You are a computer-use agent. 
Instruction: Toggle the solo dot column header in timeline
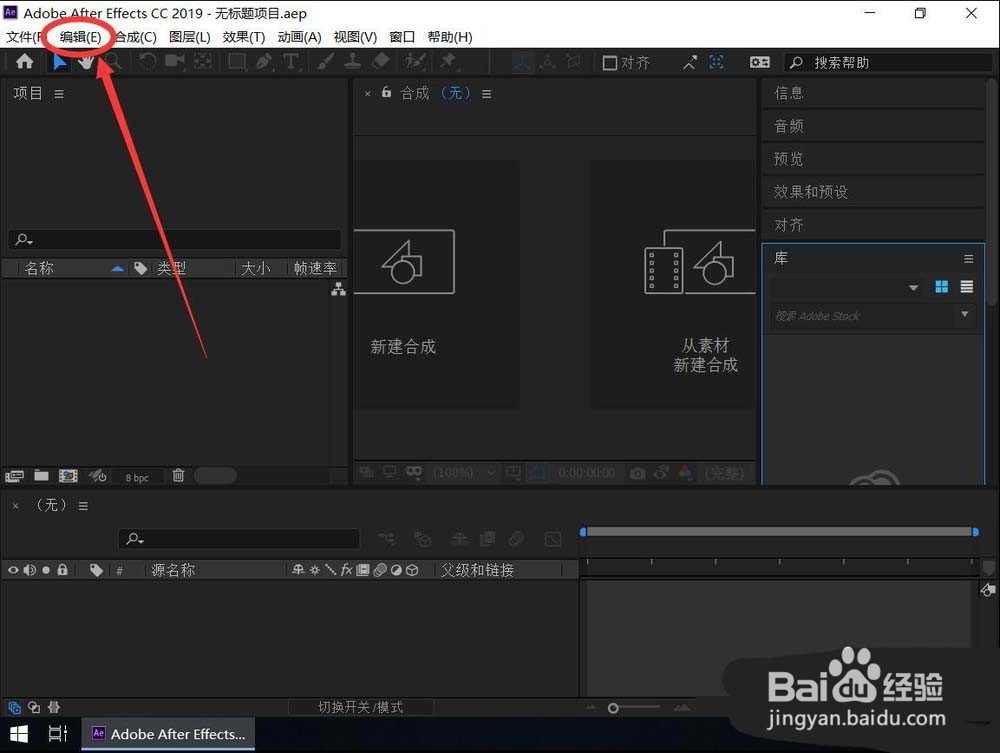[x=46, y=570]
